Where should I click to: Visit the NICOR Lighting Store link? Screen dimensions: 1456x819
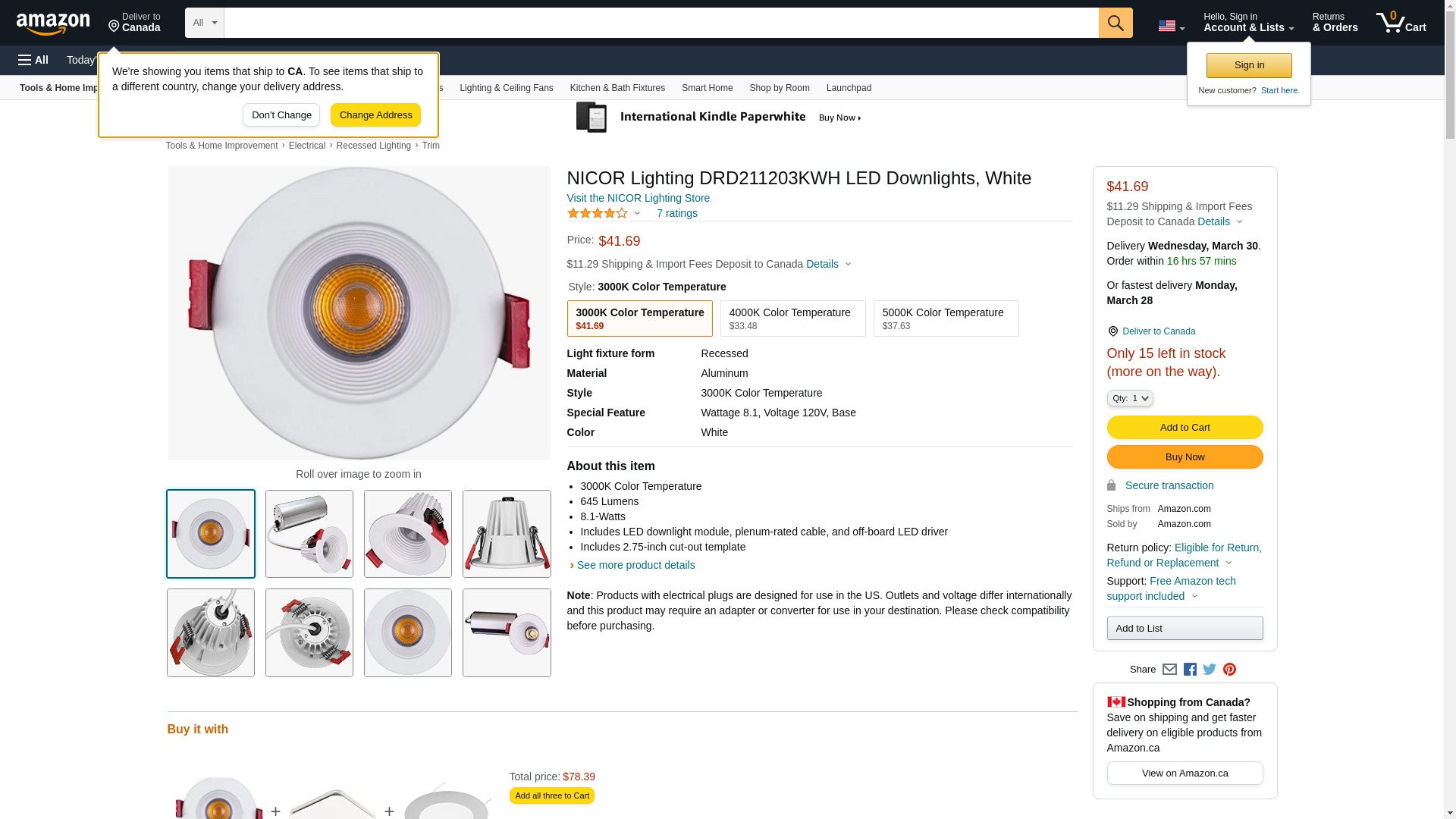tap(638, 198)
